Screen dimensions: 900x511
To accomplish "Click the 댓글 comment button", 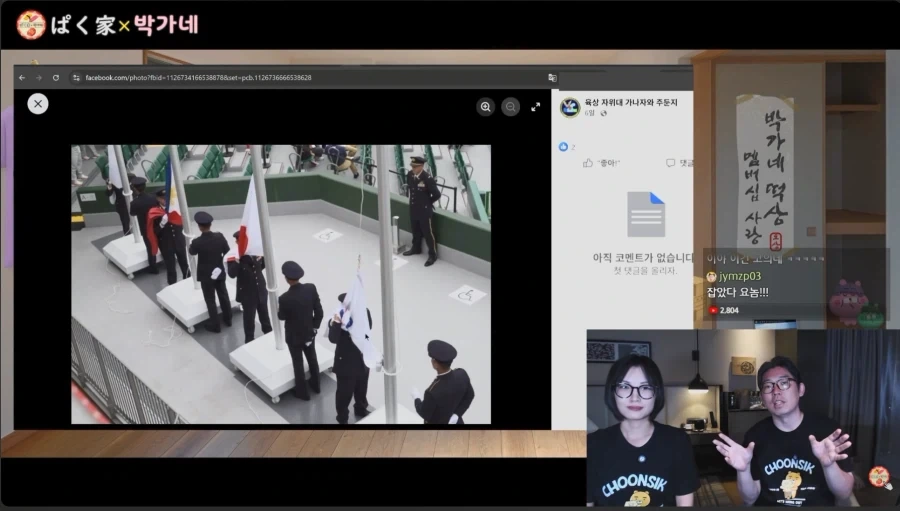I will tap(680, 163).
